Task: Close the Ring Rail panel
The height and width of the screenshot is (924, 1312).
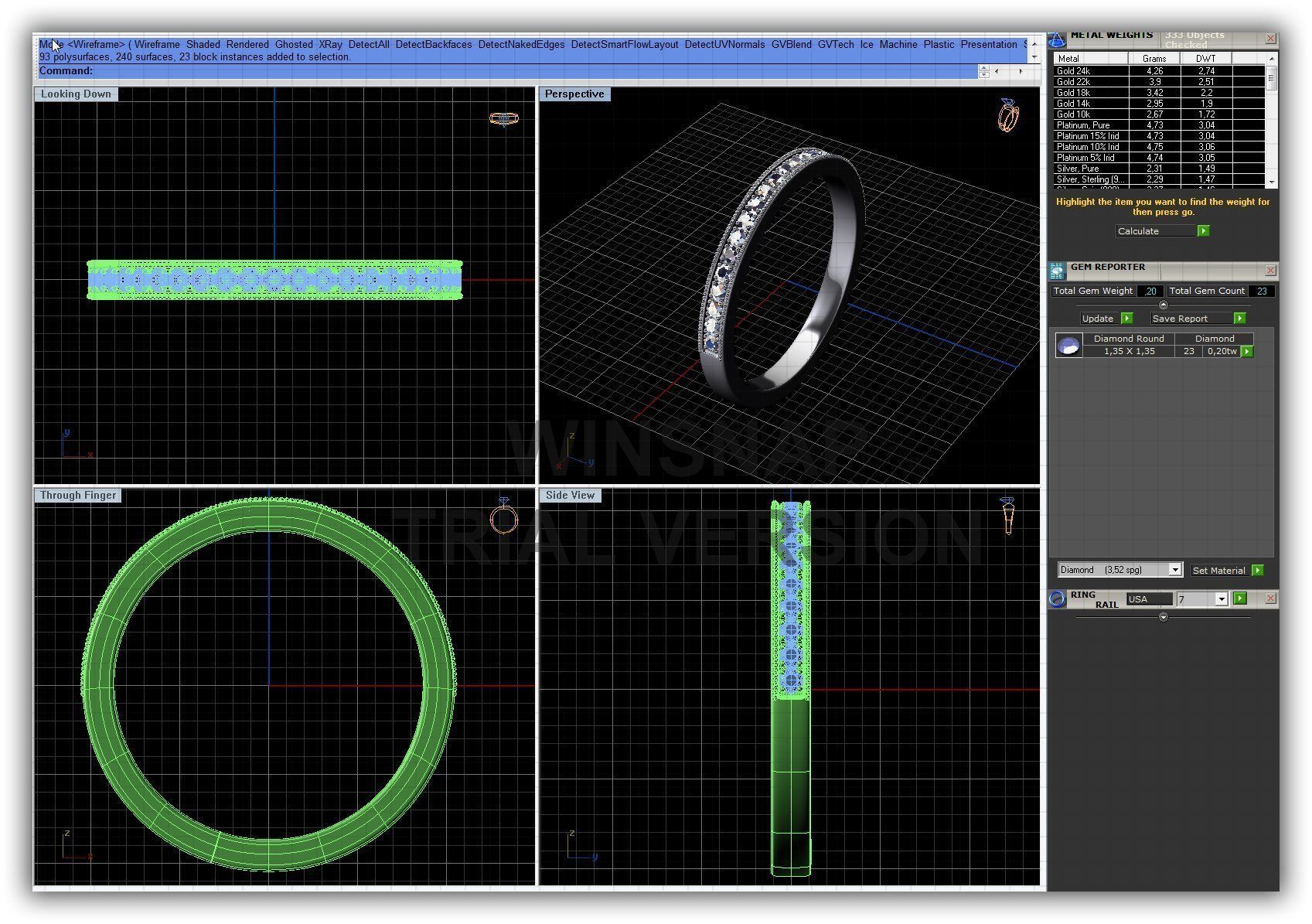Action: (1270, 598)
